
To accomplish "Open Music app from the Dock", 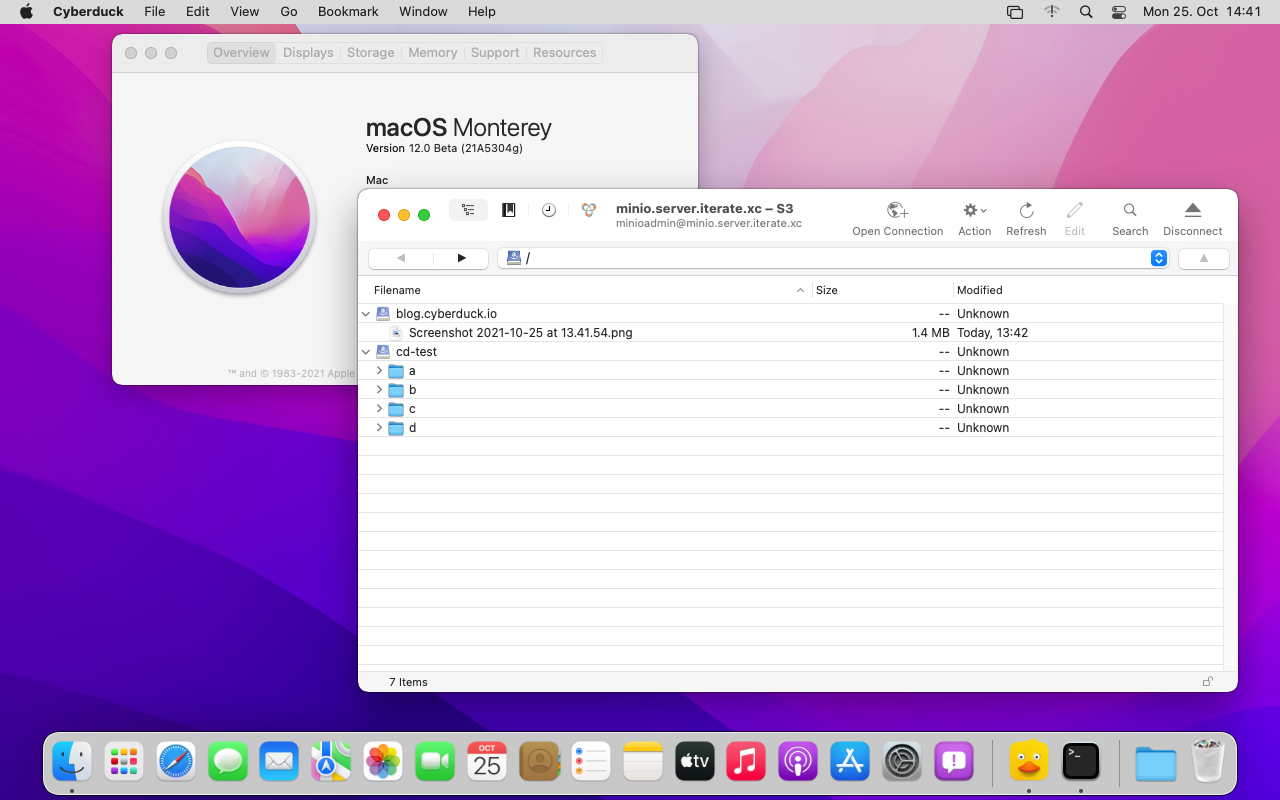I will coord(746,762).
